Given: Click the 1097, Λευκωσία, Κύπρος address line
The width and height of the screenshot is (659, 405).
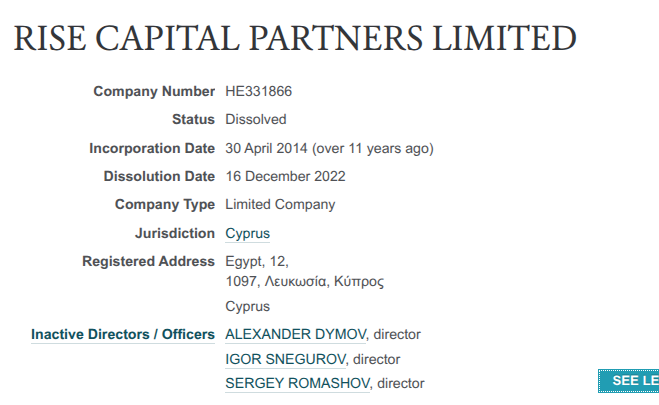Looking at the screenshot, I should (304, 282).
